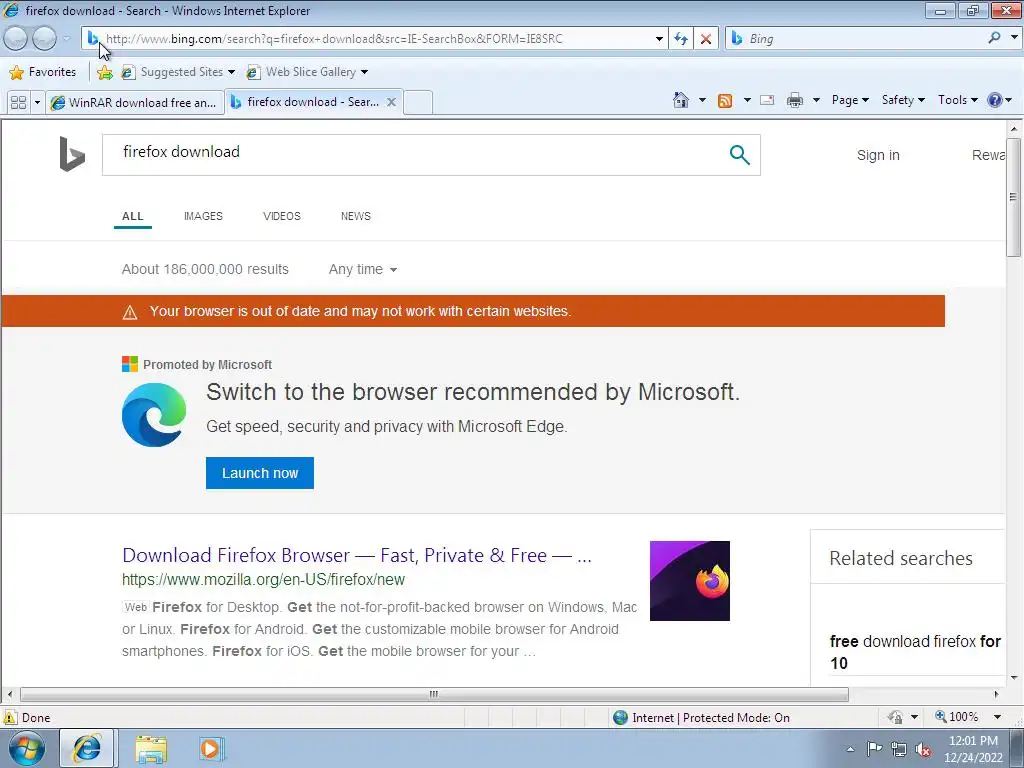The height and width of the screenshot is (768, 1024).
Task: Open recent pages dropdown arrow
Action: [66, 39]
